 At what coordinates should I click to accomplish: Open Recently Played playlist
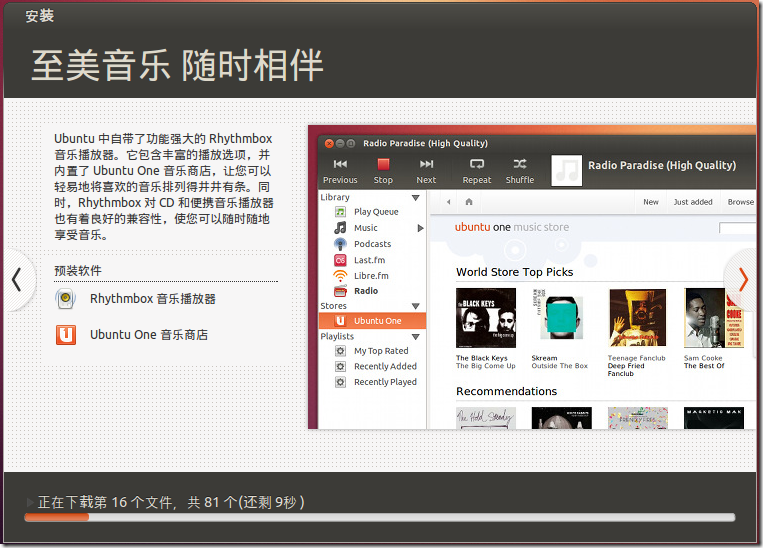(x=385, y=382)
